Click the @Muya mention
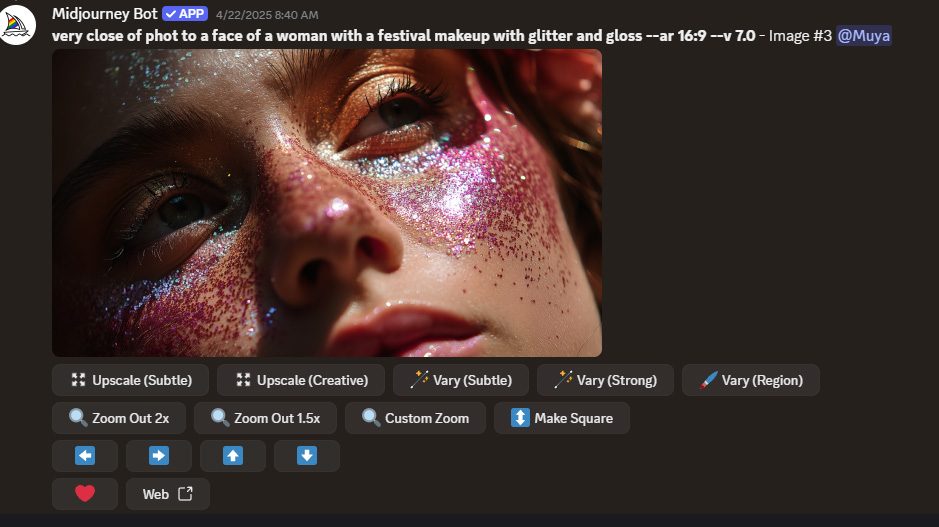The width and height of the screenshot is (939, 527). [x=864, y=36]
